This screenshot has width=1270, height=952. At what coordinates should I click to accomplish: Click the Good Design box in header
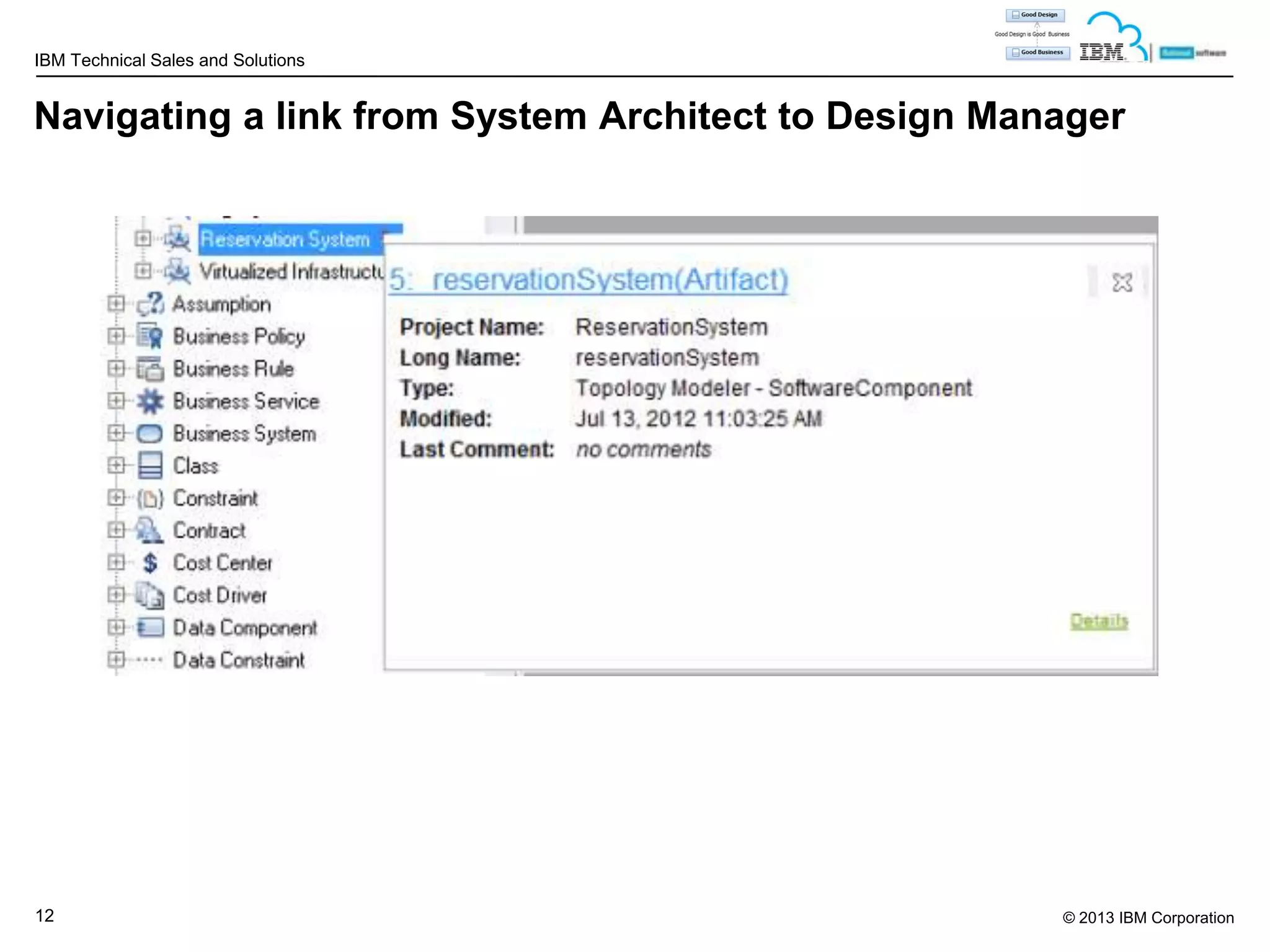(1035, 15)
